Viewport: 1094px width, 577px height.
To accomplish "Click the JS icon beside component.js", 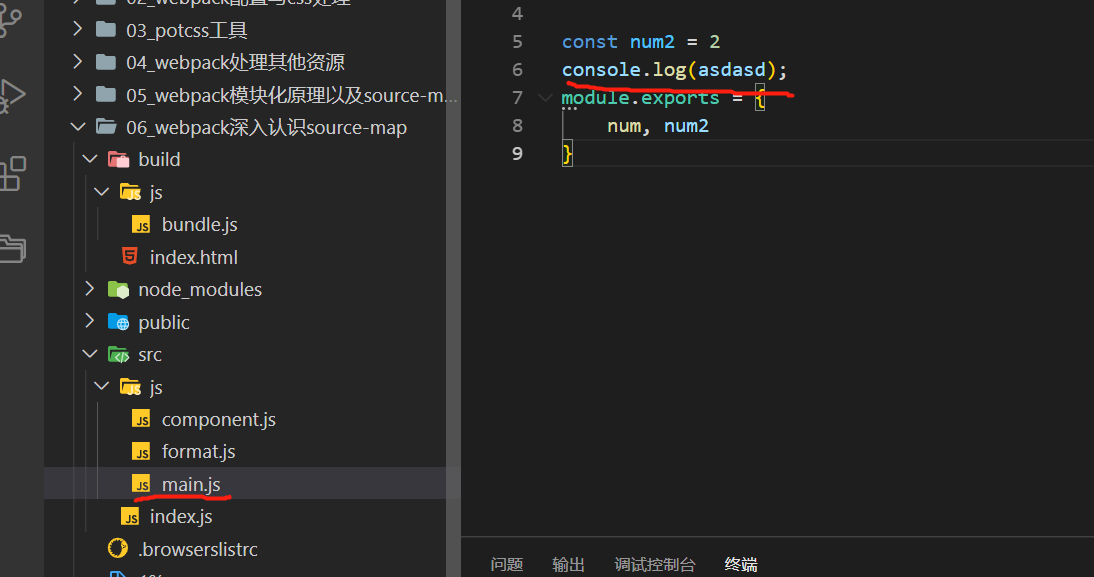I will tap(142, 419).
